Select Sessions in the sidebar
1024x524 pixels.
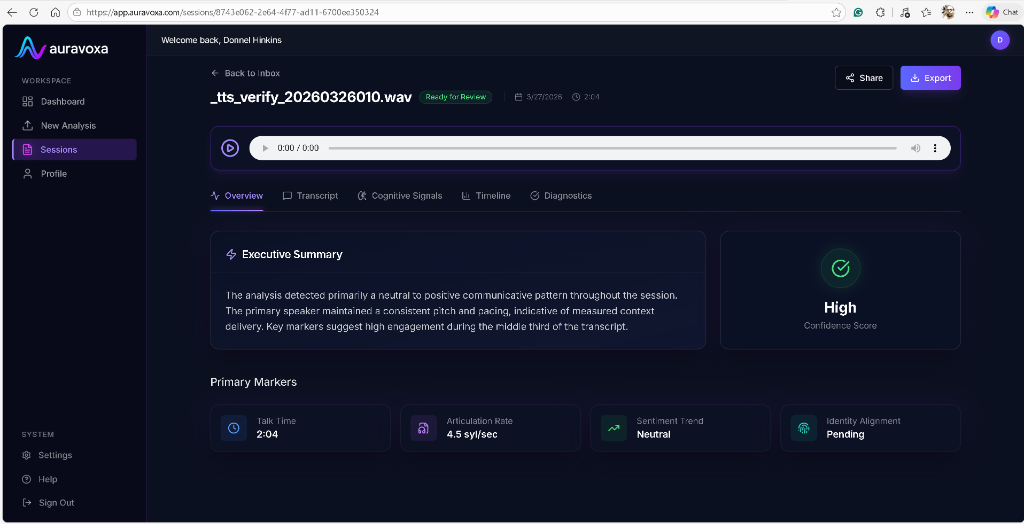(74, 150)
